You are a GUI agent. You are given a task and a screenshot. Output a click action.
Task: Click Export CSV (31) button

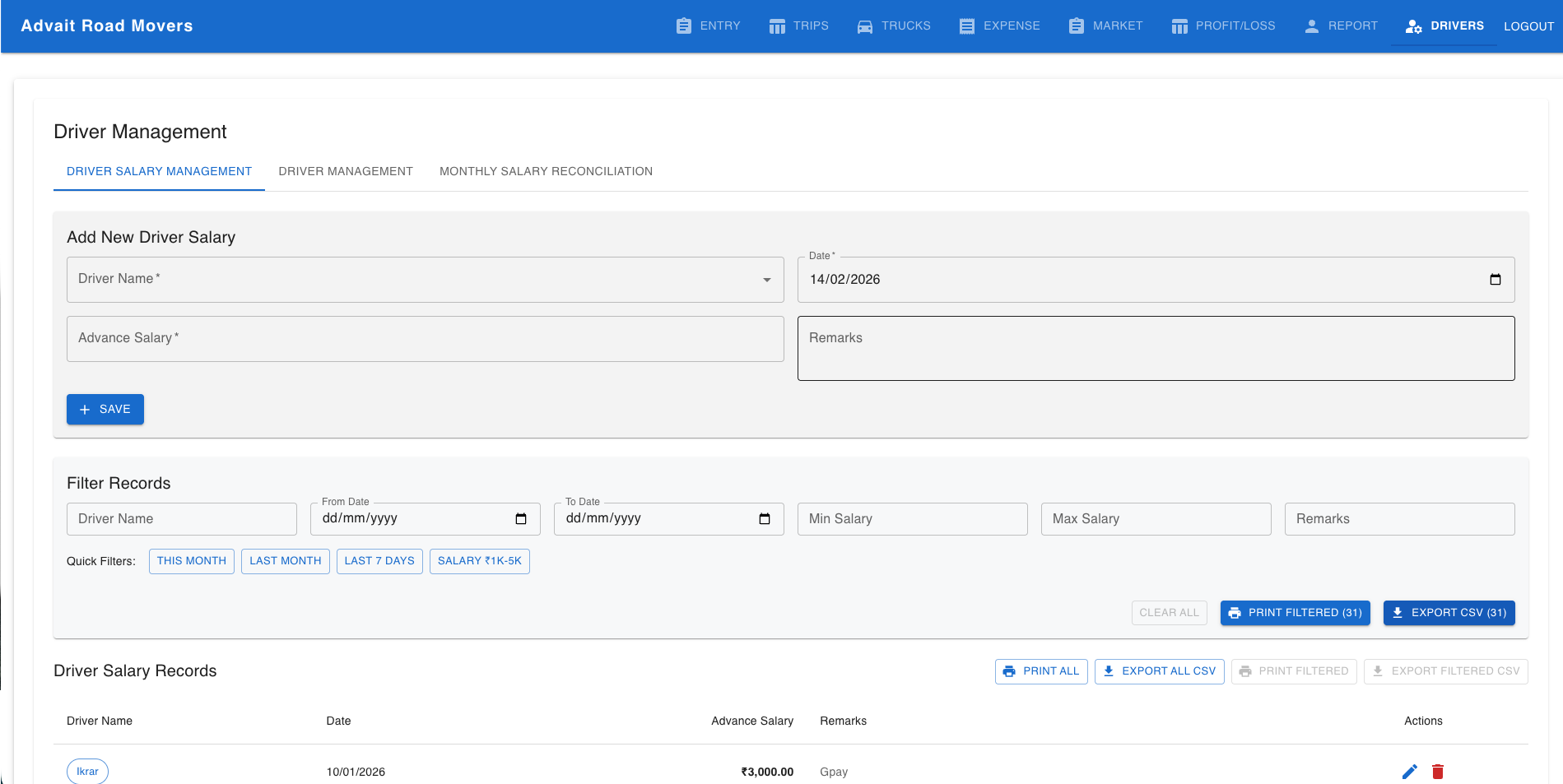(1449, 613)
